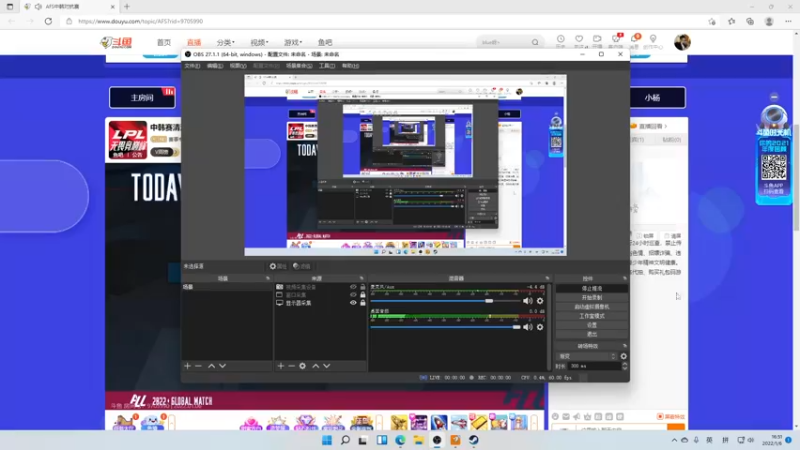Move scene down with the down arrow
This screenshot has width=800, height=450.
click(222, 366)
